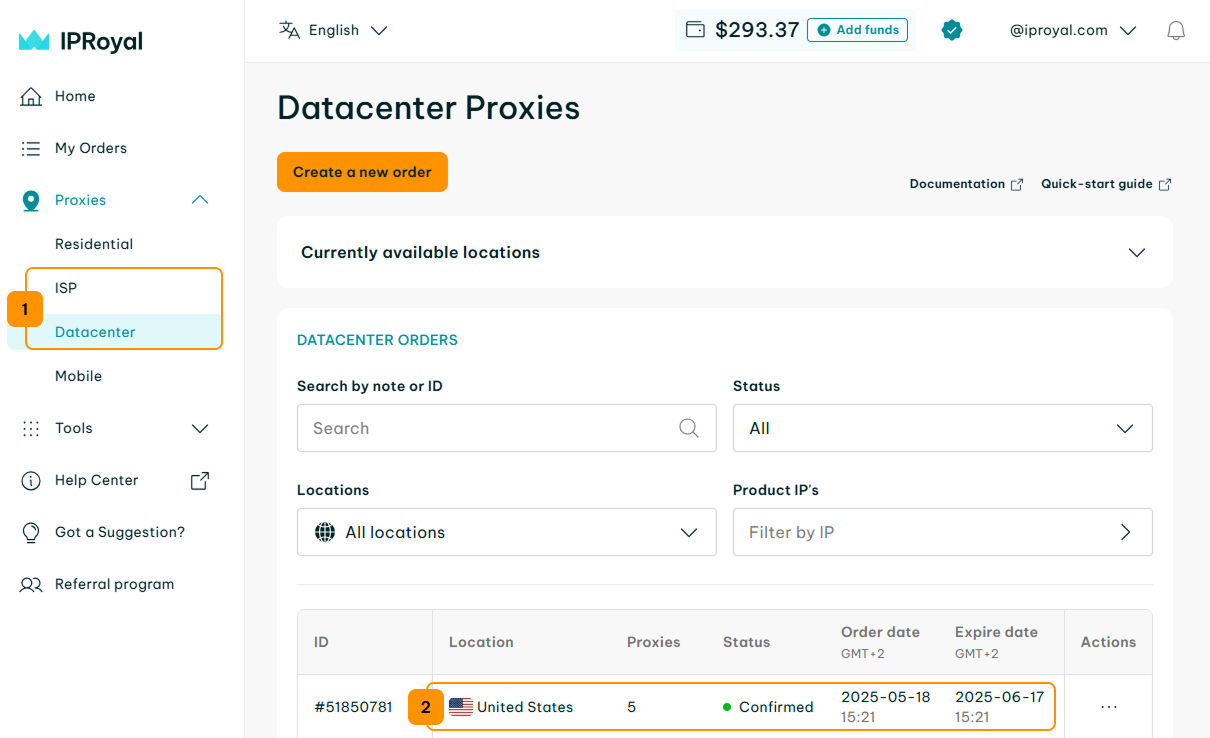The image size is (1210, 738).
Task: Open Referral program link
Action: coord(114,584)
